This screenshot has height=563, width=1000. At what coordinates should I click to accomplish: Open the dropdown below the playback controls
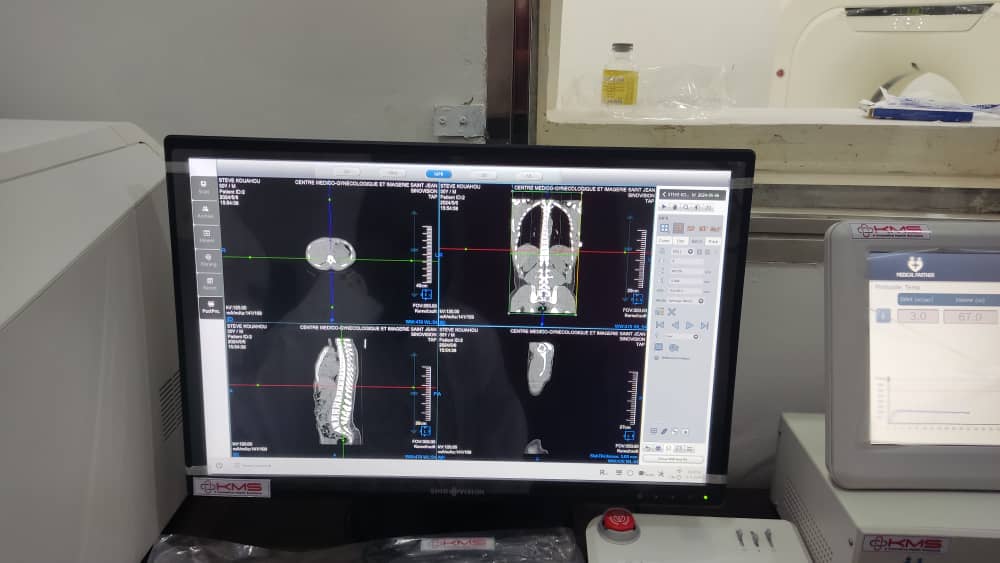point(697,337)
